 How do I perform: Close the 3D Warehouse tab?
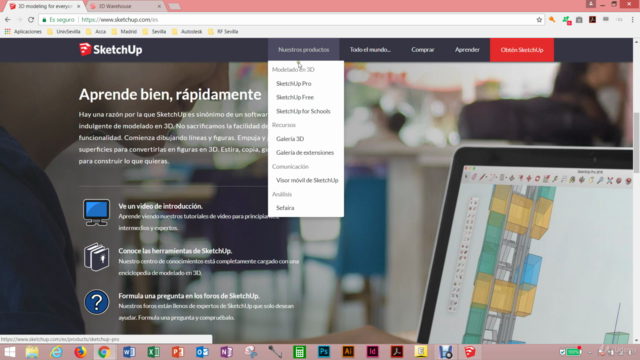pyautogui.click(x=159, y=6)
